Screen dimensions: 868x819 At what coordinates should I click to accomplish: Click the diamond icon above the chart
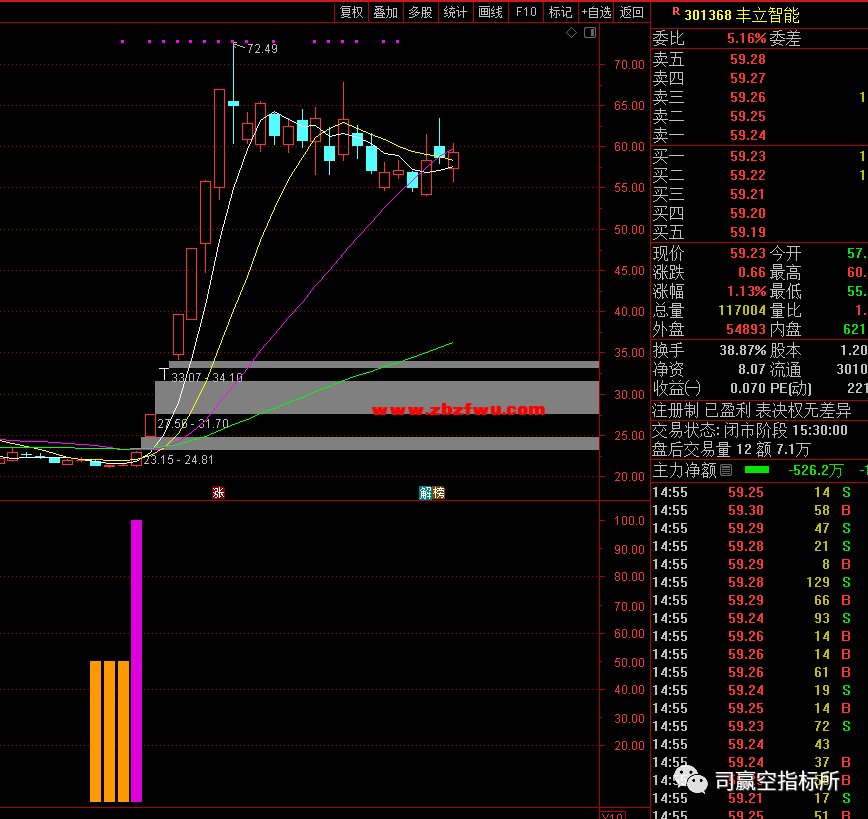[571, 33]
